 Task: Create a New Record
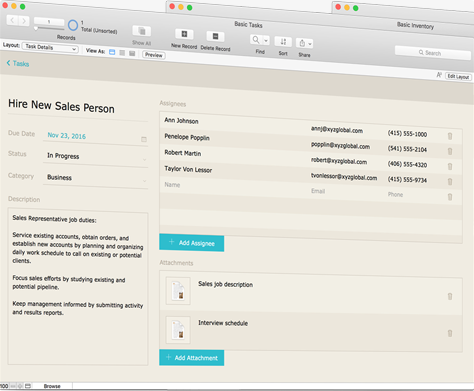coord(184,34)
